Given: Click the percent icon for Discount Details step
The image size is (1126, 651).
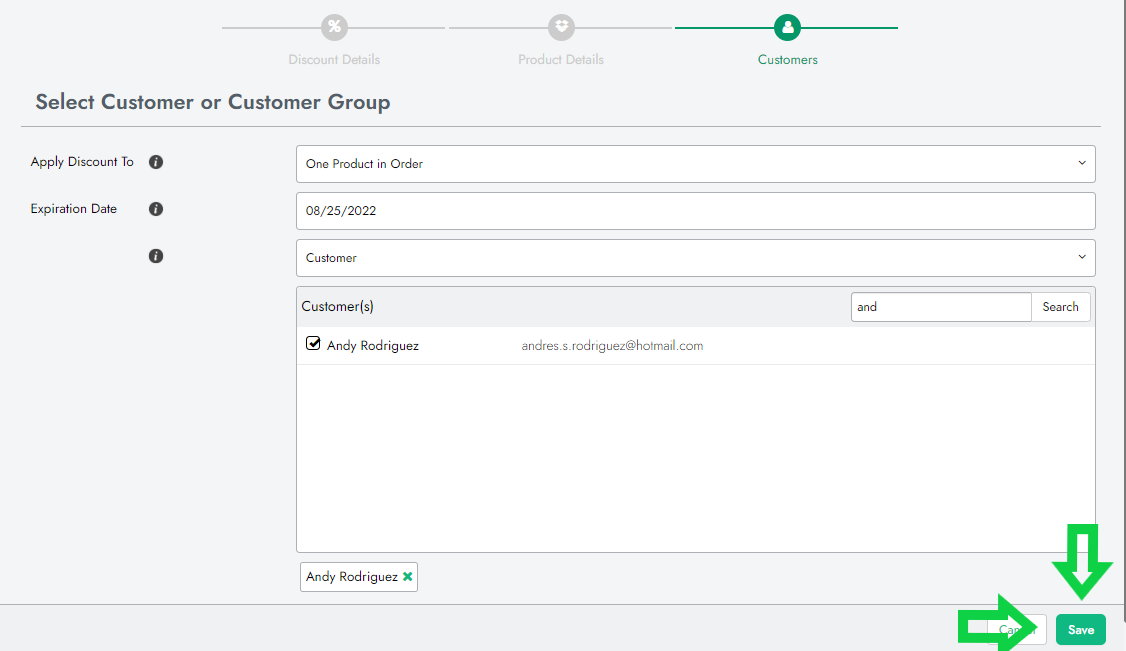Looking at the screenshot, I should pos(334,27).
